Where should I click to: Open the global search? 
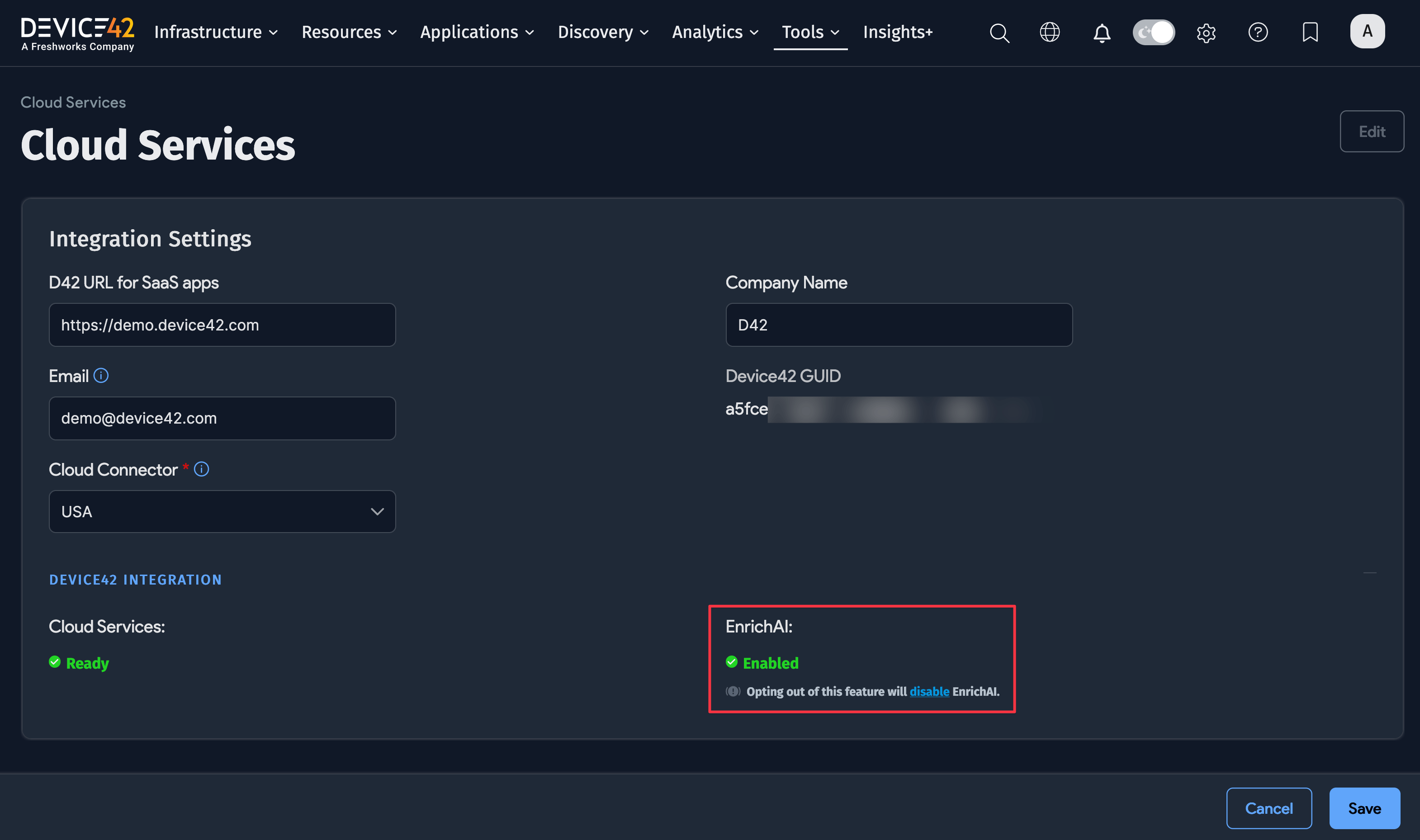999,33
